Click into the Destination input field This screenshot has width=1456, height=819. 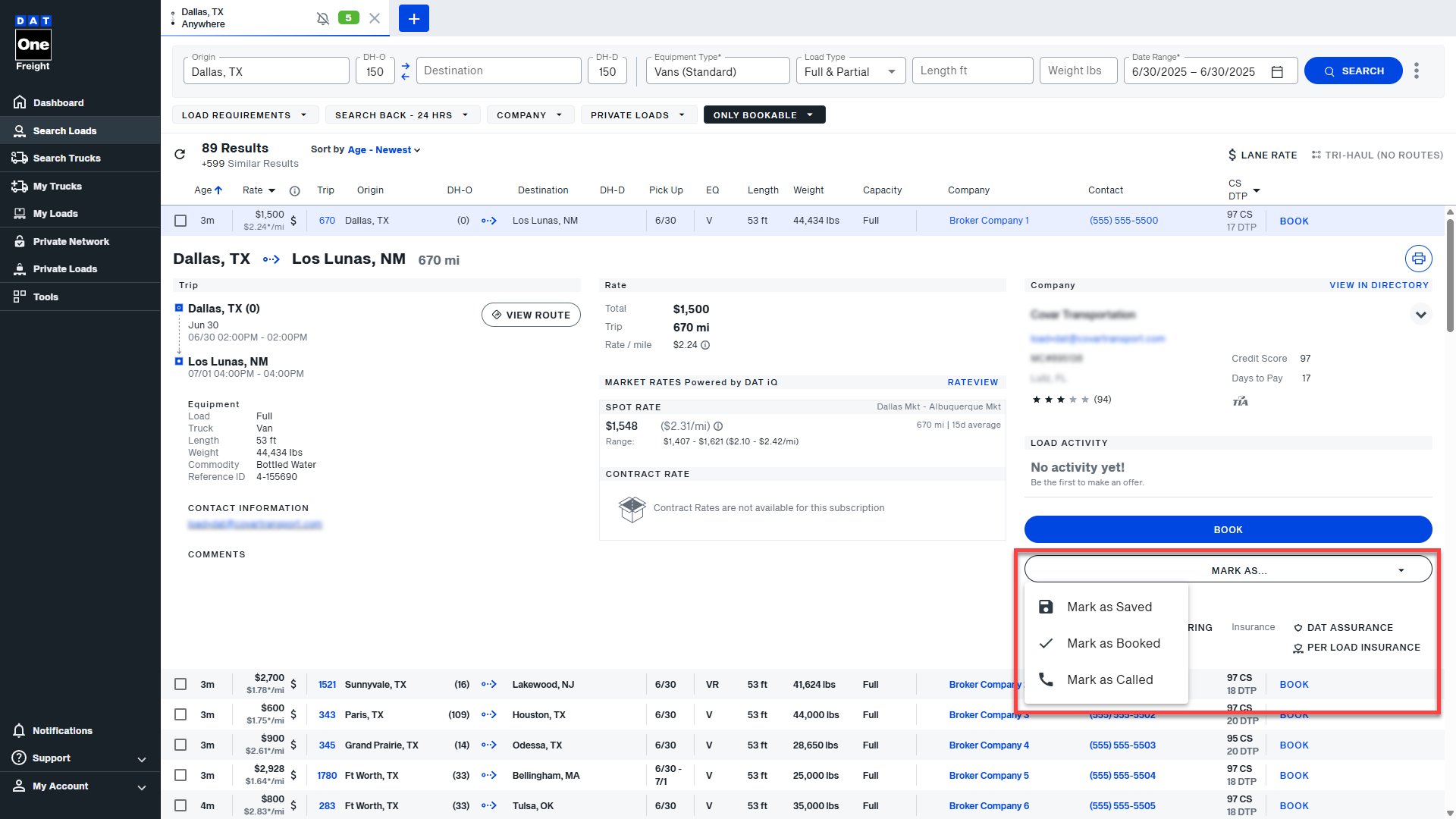[x=499, y=71]
